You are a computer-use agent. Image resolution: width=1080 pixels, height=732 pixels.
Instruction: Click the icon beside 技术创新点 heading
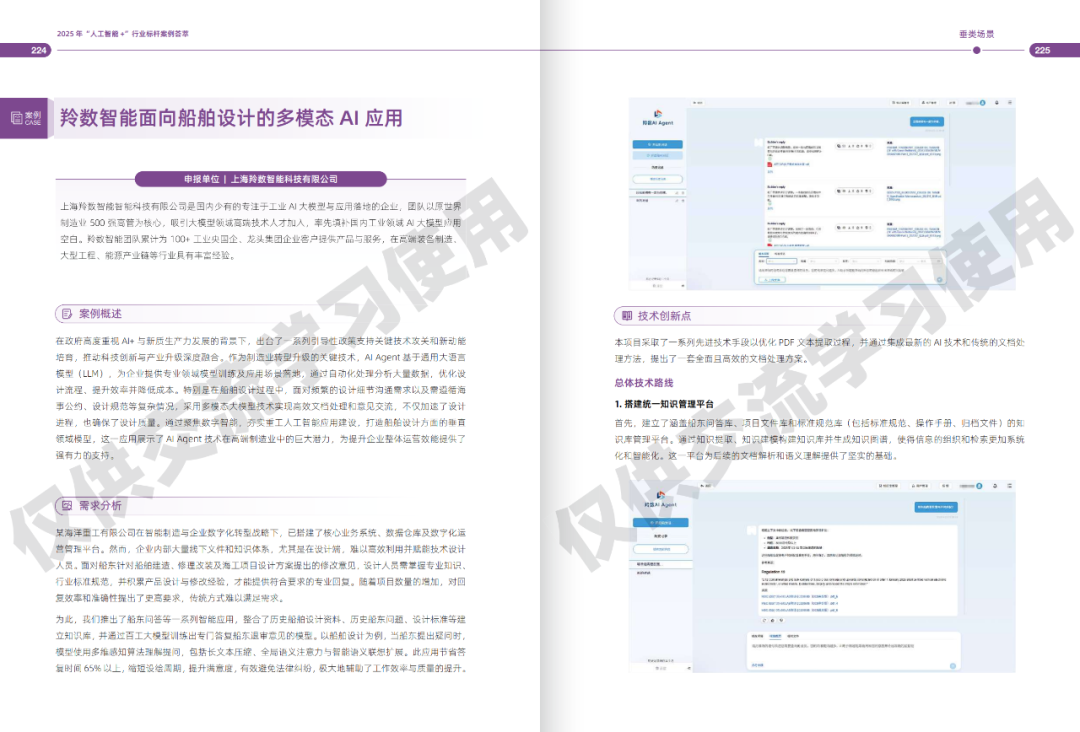point(627,315)
